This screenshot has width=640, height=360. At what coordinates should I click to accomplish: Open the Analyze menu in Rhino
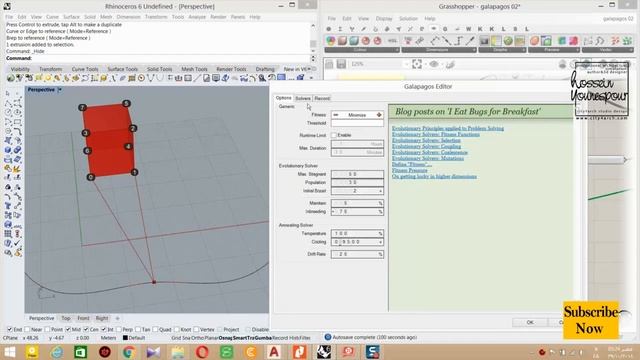[x=197, y=17]
